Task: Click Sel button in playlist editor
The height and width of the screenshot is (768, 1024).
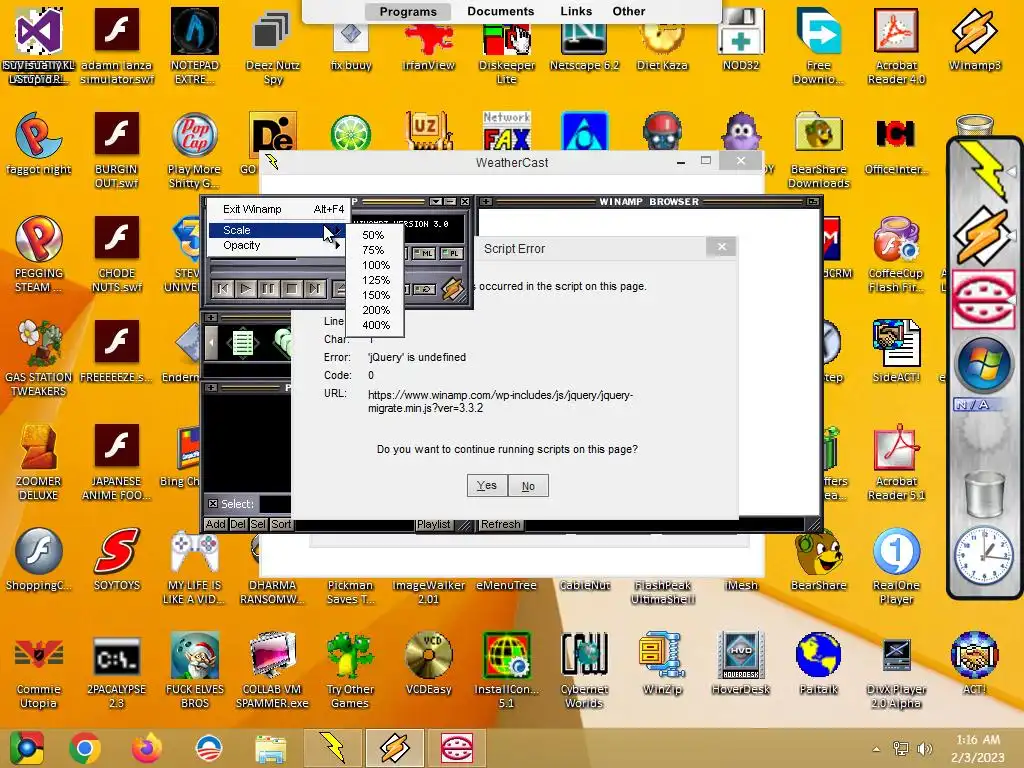Action: point(258,524)
